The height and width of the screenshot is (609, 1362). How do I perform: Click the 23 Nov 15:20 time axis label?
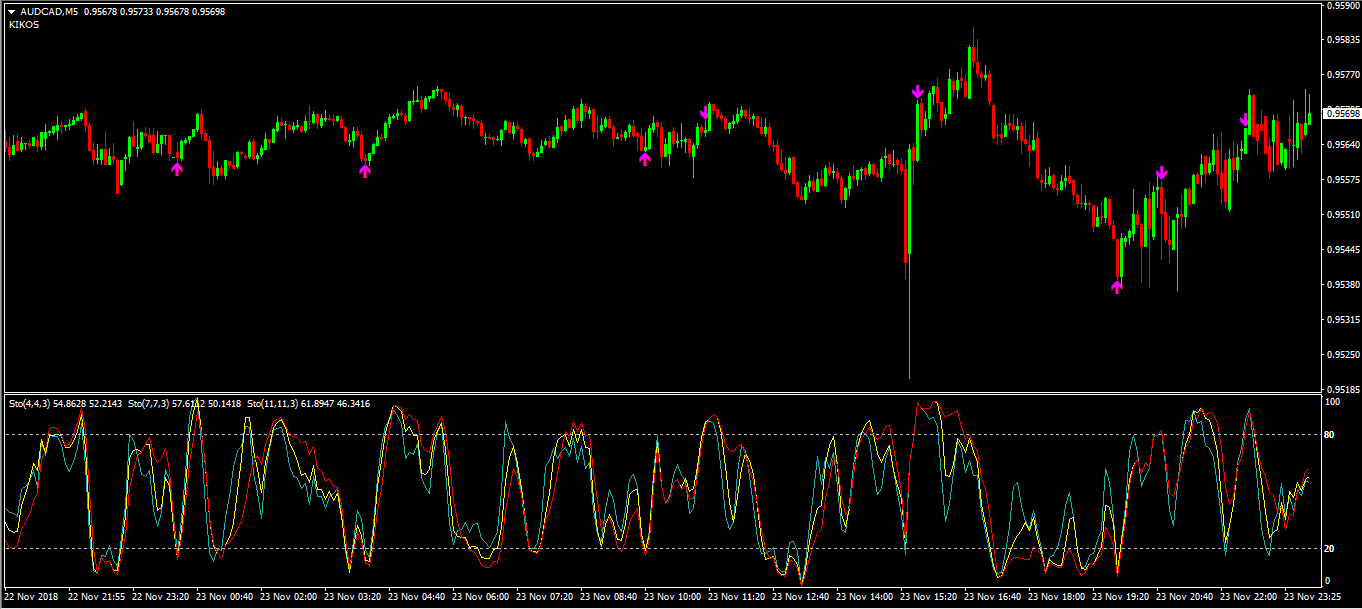tap(928, 596)
